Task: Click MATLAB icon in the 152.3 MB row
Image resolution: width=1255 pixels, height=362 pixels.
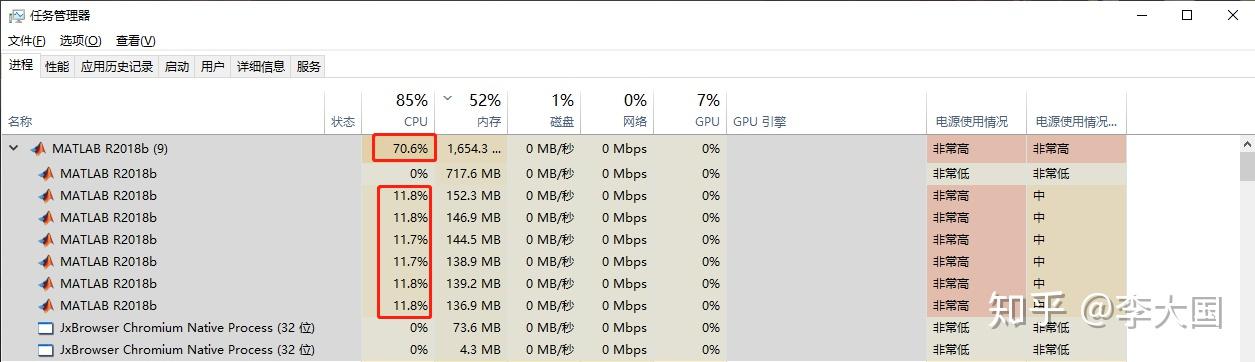Action: click(x=46, y=195)
